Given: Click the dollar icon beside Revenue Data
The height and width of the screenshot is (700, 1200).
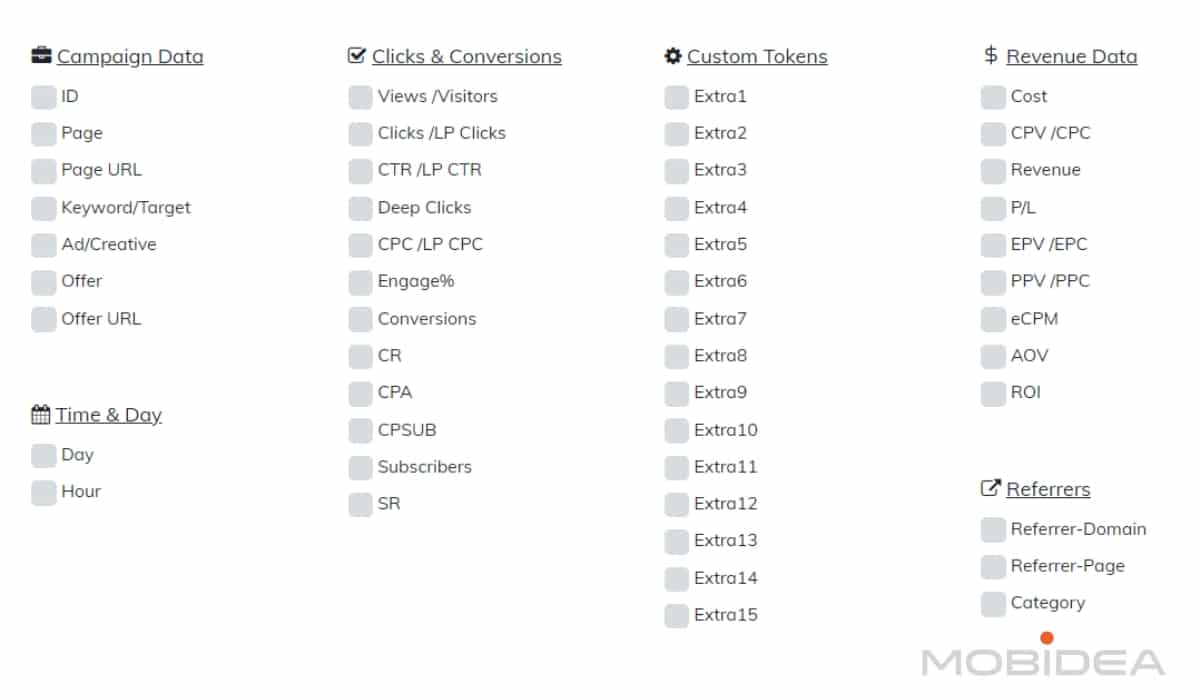Looking at the screenshot, I should [991, 56].
